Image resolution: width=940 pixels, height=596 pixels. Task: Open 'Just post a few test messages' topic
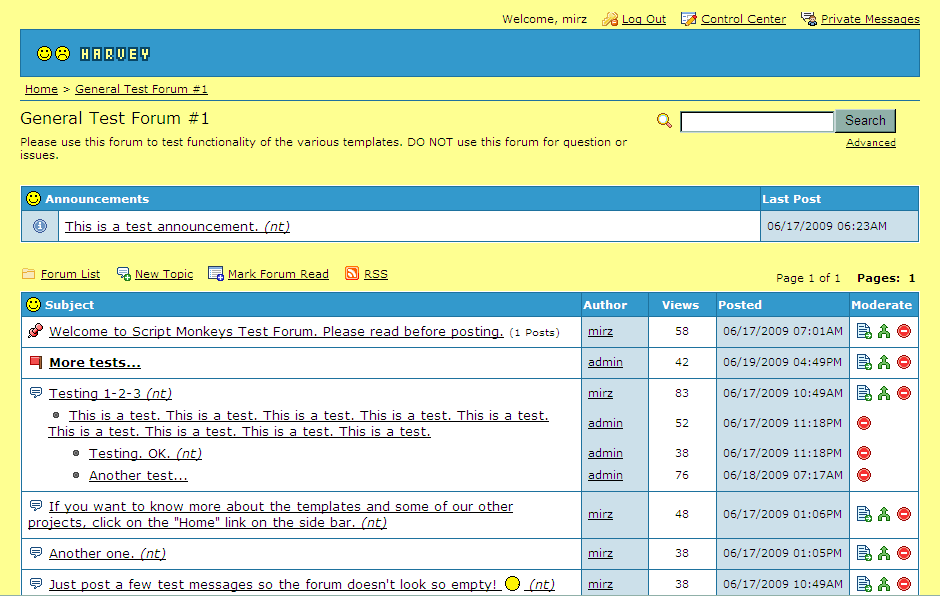pos(302,585)
